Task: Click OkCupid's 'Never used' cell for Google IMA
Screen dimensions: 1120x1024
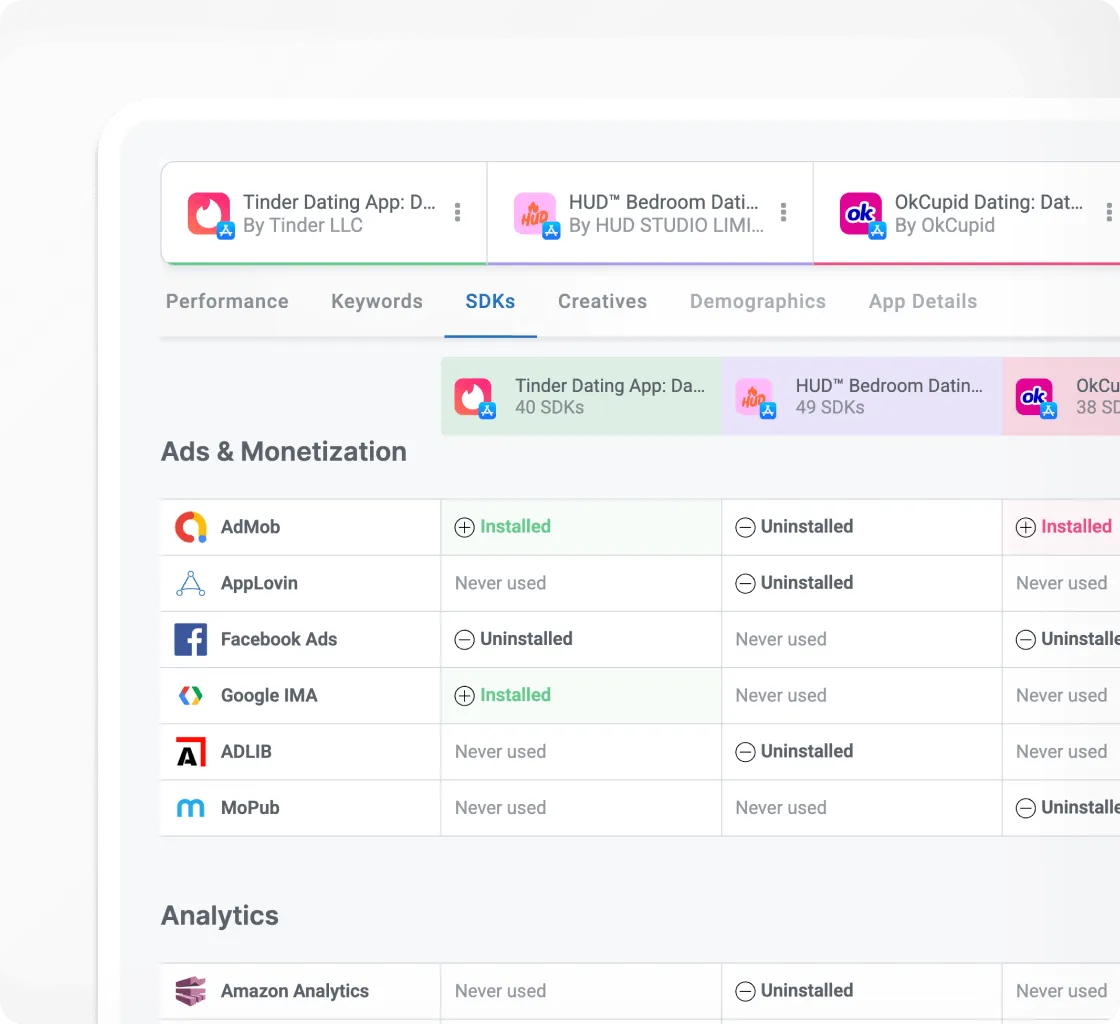Action: [x=1061, y=696]
